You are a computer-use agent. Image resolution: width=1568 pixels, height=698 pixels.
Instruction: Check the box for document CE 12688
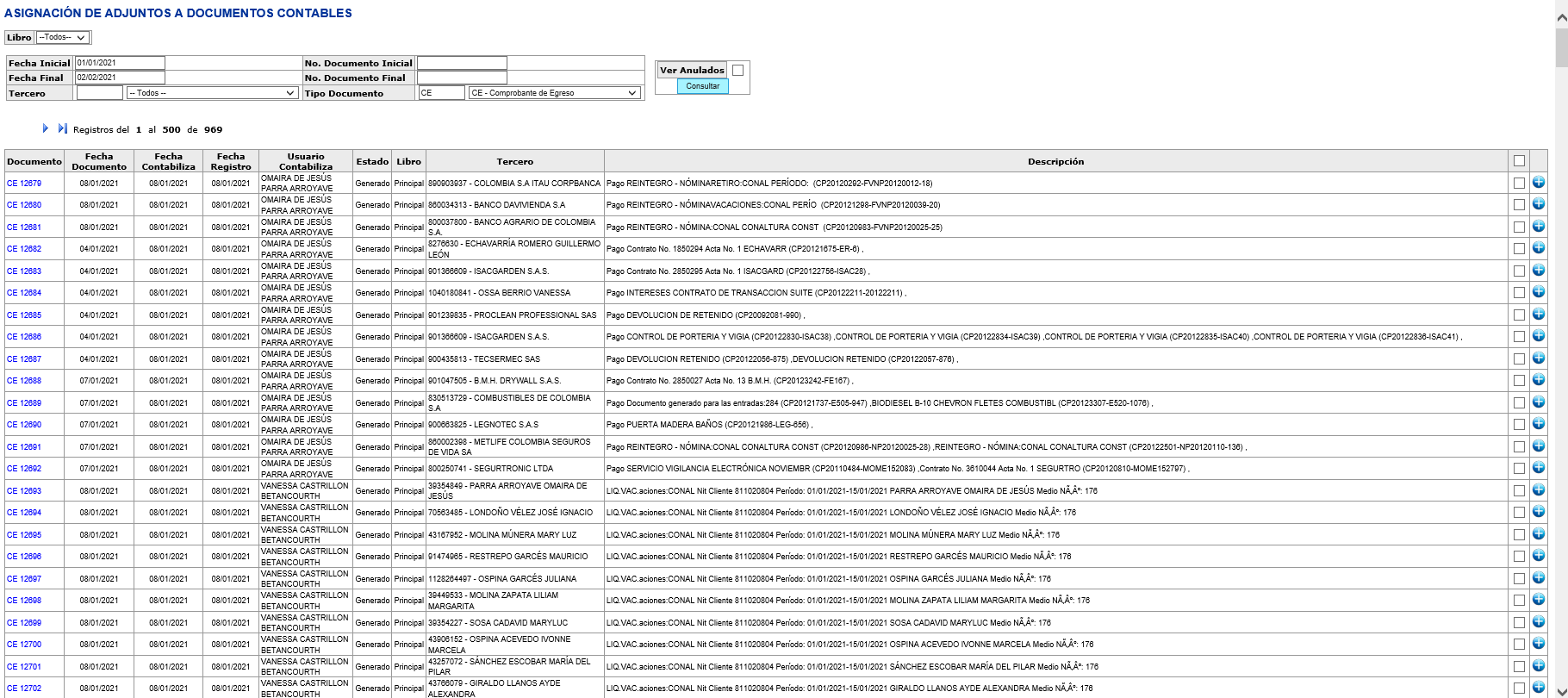click(x=1519, y=381)
